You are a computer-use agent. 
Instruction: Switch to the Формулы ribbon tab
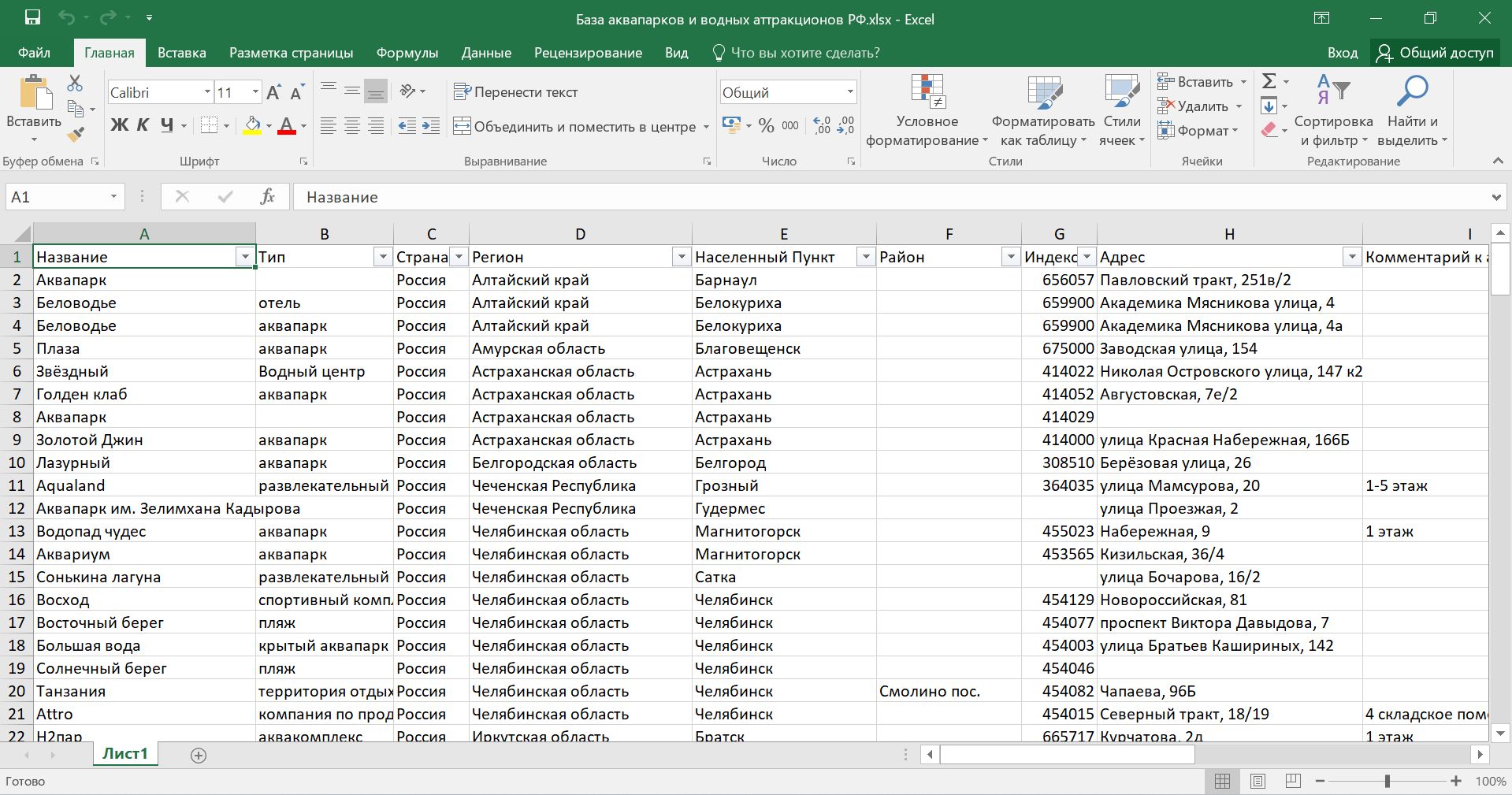point(407,53)
